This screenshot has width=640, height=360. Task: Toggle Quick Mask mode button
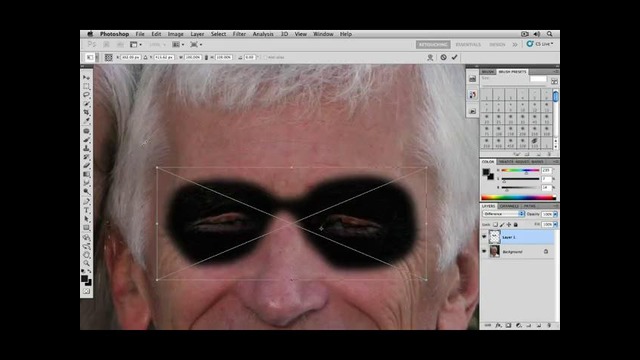[x=86, y=291]
